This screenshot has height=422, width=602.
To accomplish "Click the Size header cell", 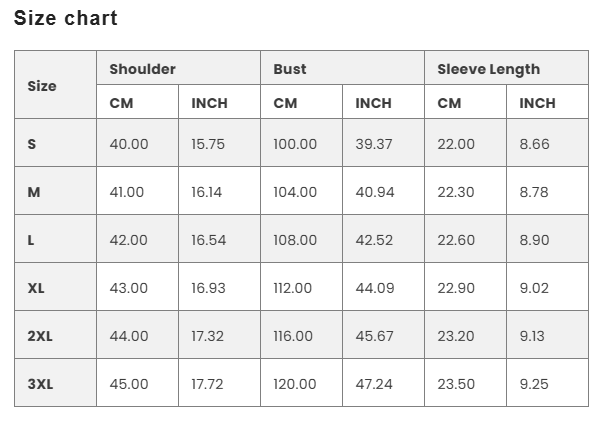I will [x=42, y=86].
